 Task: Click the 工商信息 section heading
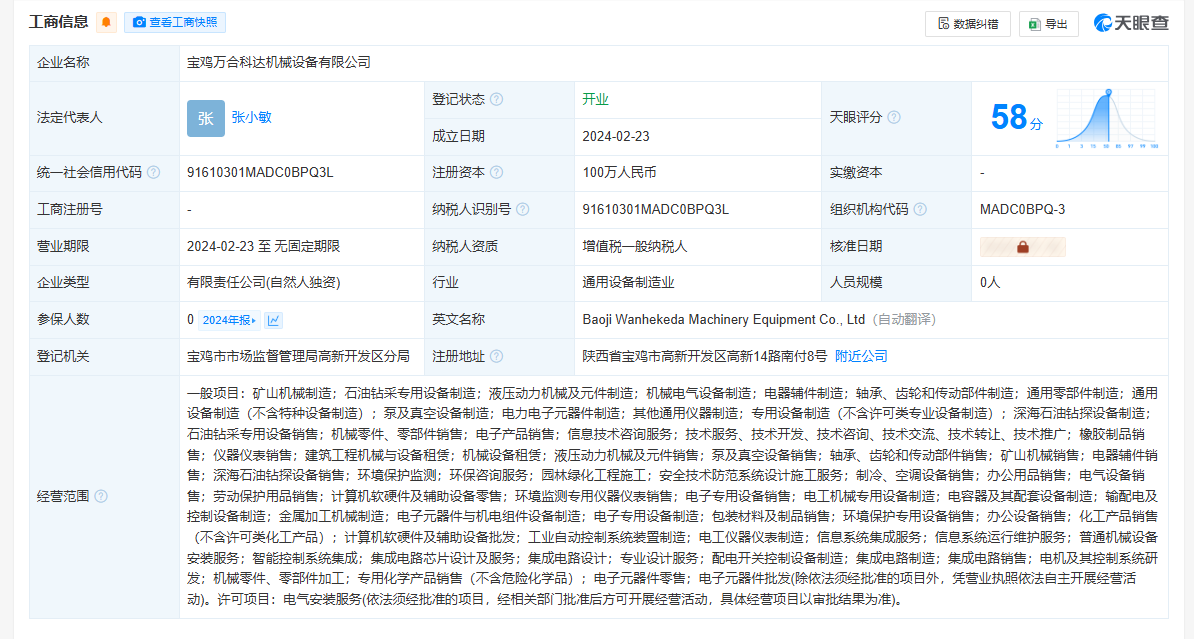pos(59,22)
